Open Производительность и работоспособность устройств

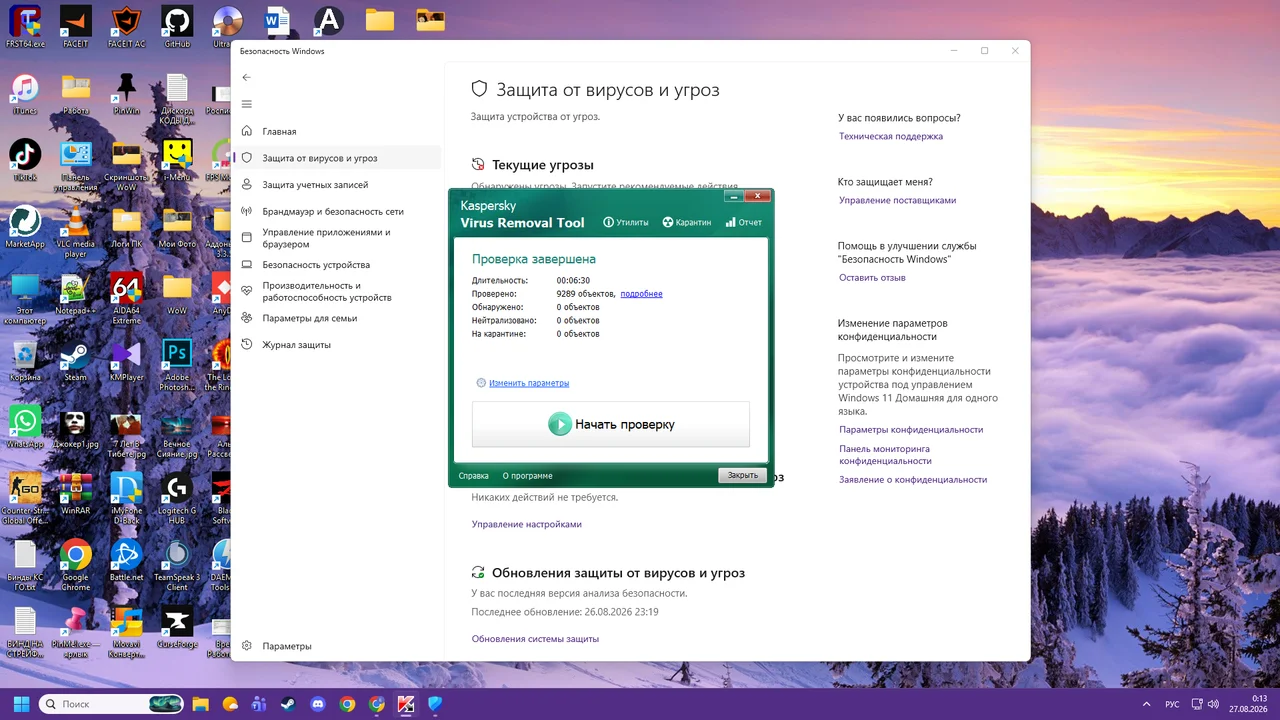pyautogui.click(x=337, y=291)
